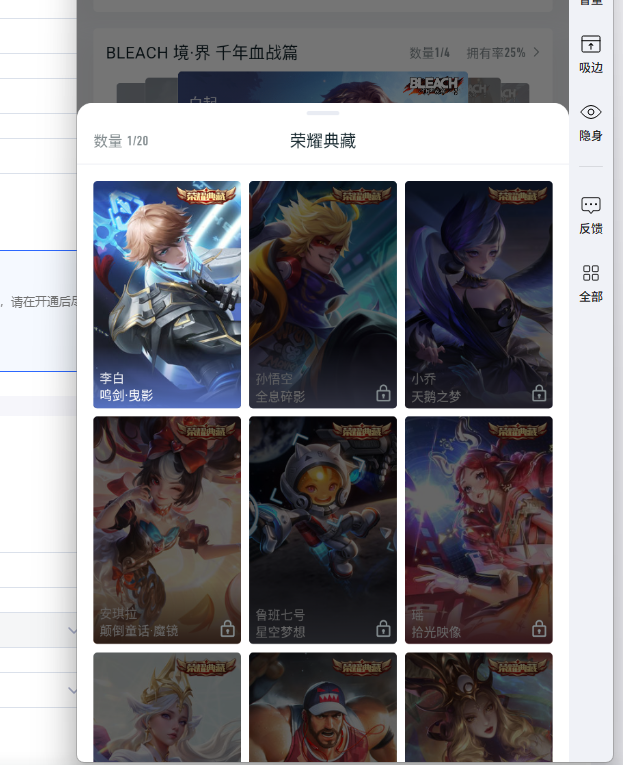Screen dimensions: 623x765
Task: Open the 全部 grid icon
Action: (x=591, y=273)
